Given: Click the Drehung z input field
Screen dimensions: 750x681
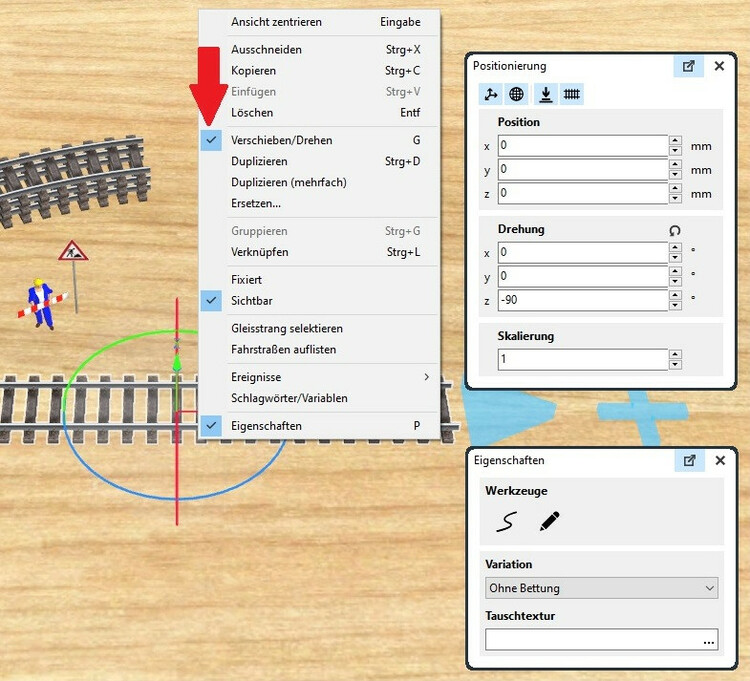Looking at the screenshot, I should [580, 300].
